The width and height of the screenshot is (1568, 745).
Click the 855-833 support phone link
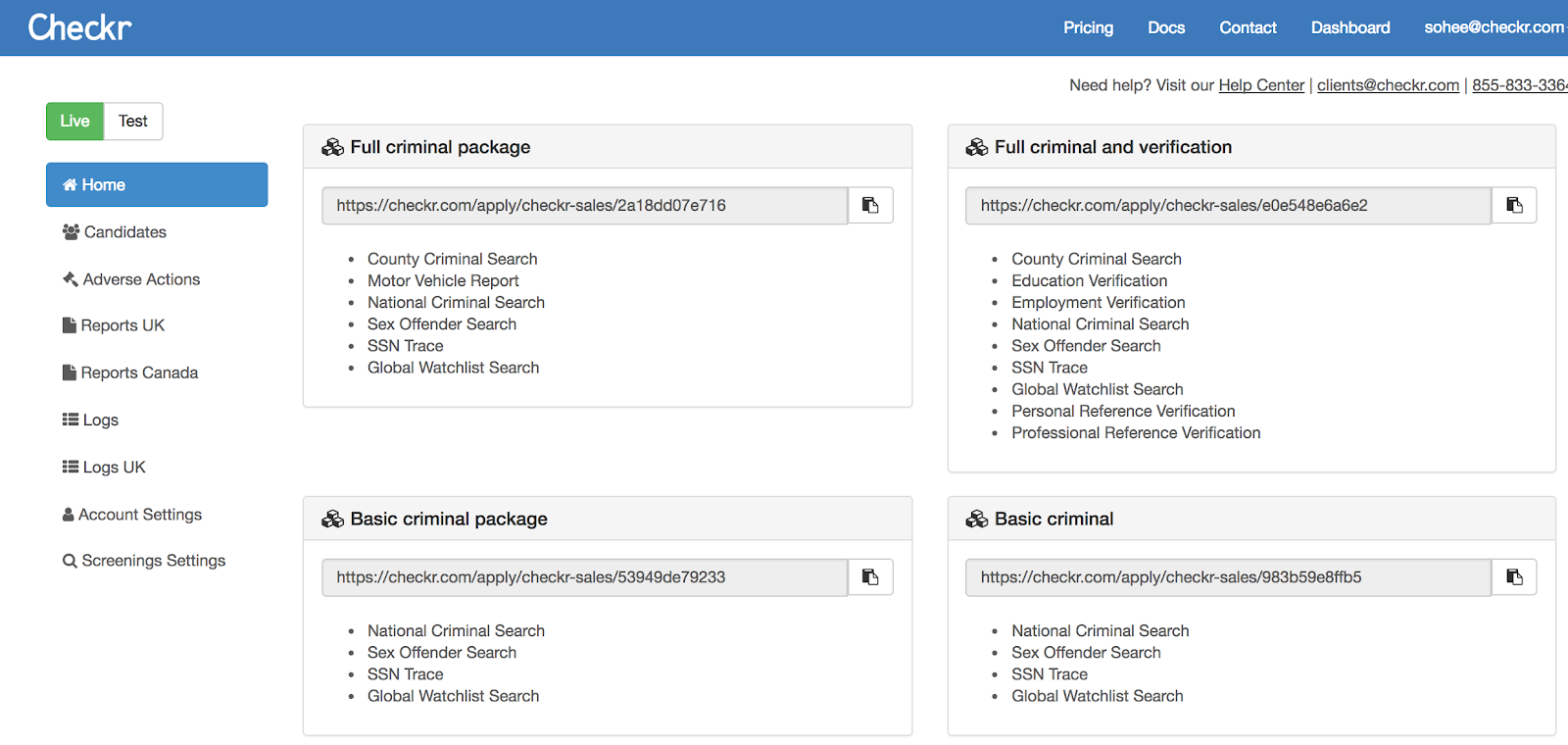tap(1520, 85)
